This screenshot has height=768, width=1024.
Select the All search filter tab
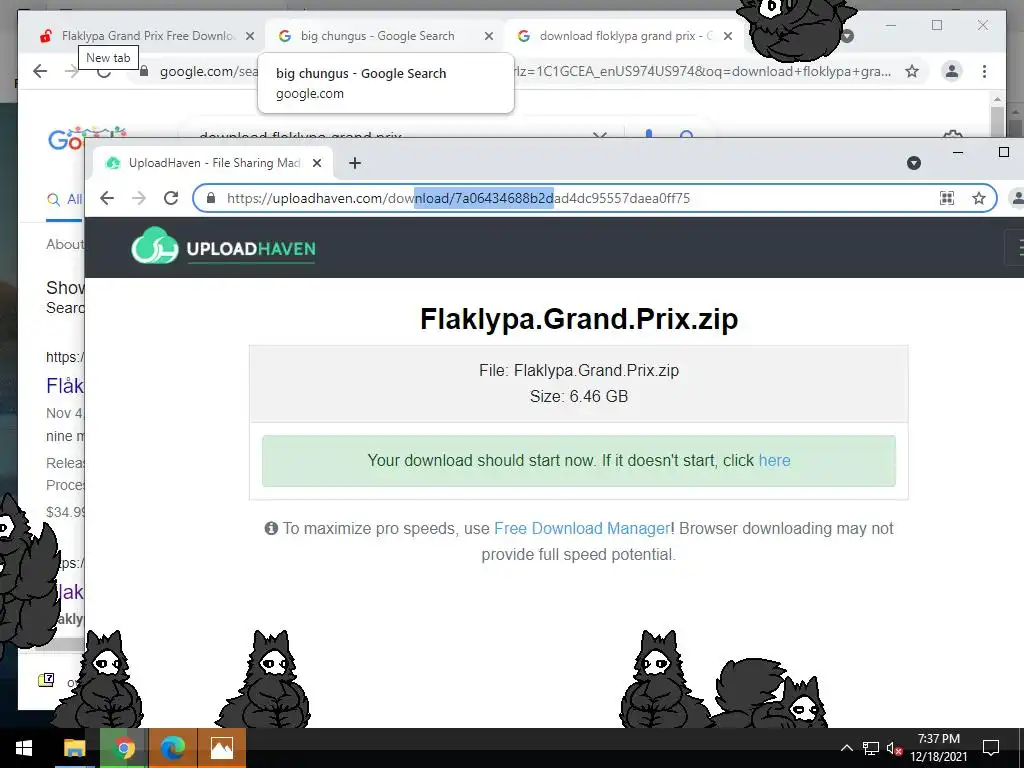click(x=65, y=199)
